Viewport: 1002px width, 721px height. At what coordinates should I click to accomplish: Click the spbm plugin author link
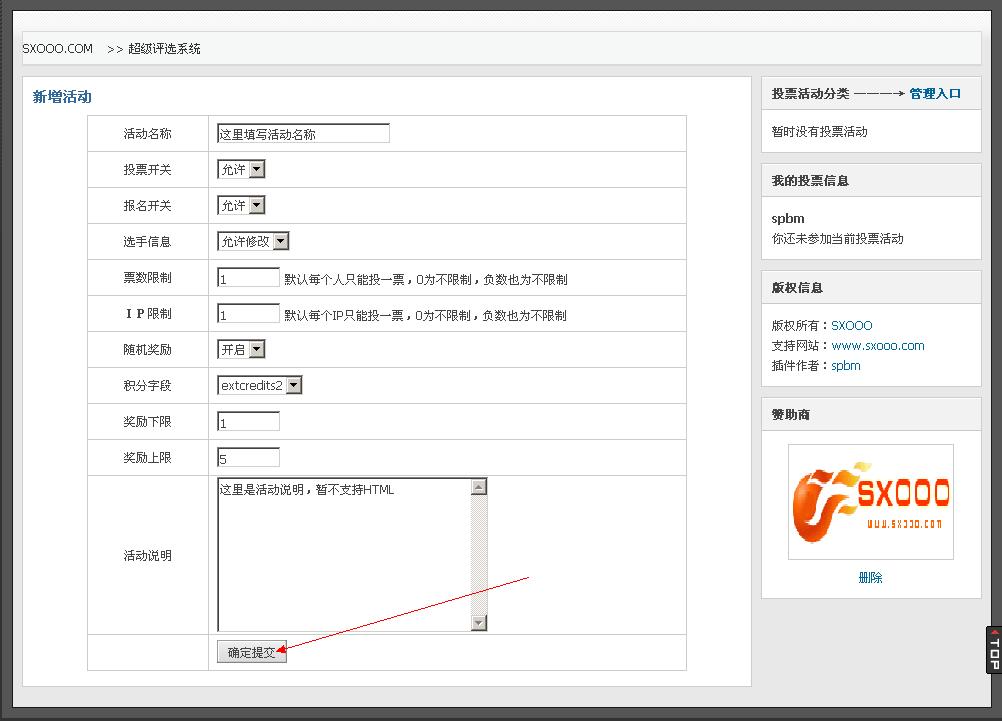846,365
